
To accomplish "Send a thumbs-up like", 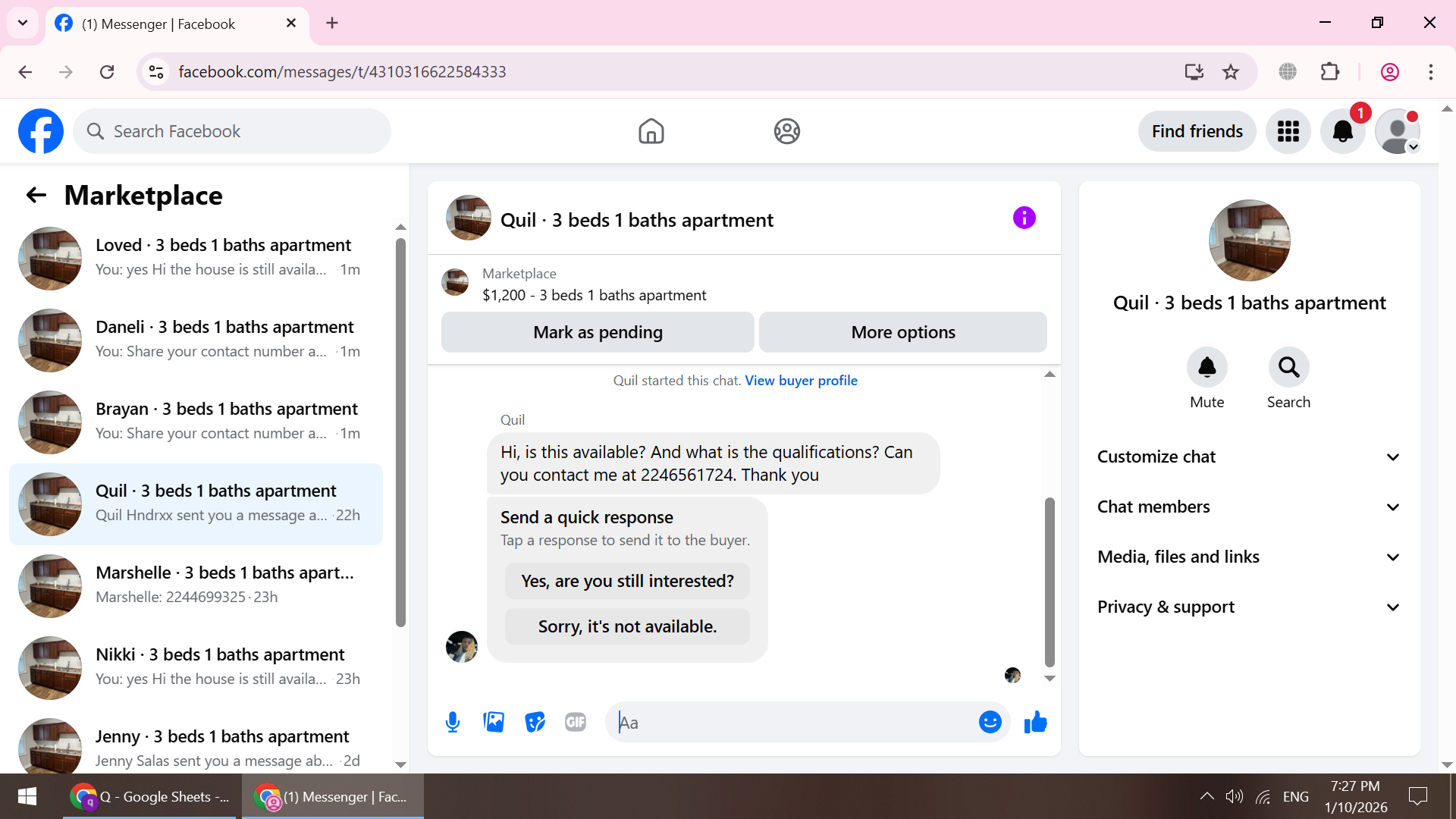I will click(1035, 722).
